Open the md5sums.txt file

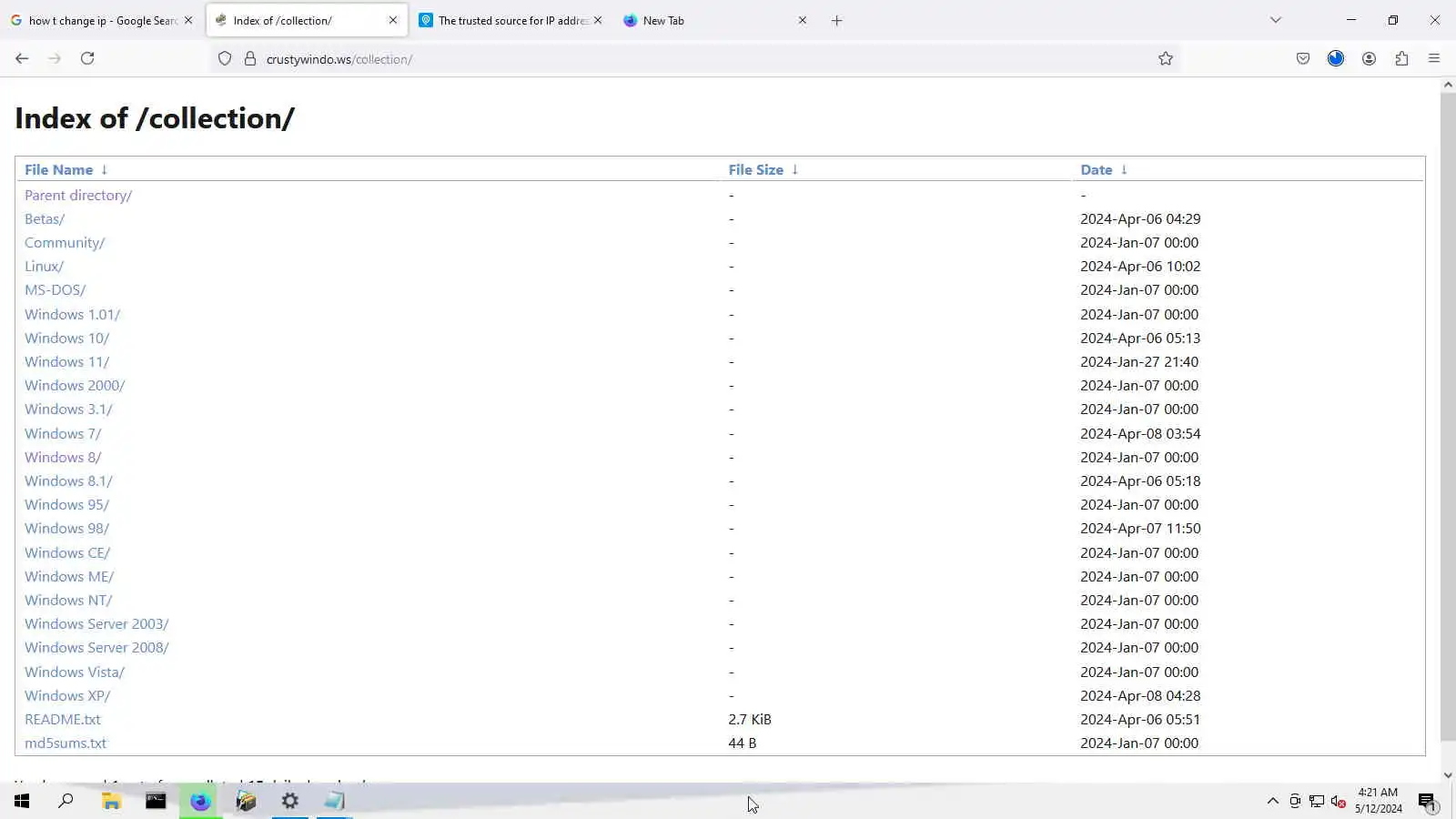coord(66,743)
